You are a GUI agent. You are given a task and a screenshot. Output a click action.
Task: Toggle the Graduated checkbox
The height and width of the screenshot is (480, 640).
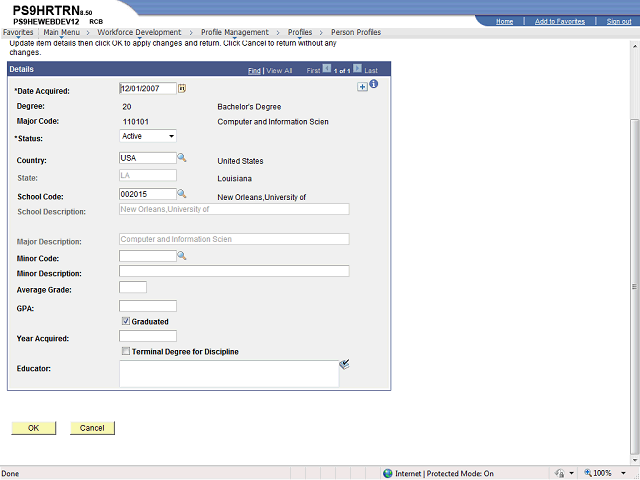126,321
